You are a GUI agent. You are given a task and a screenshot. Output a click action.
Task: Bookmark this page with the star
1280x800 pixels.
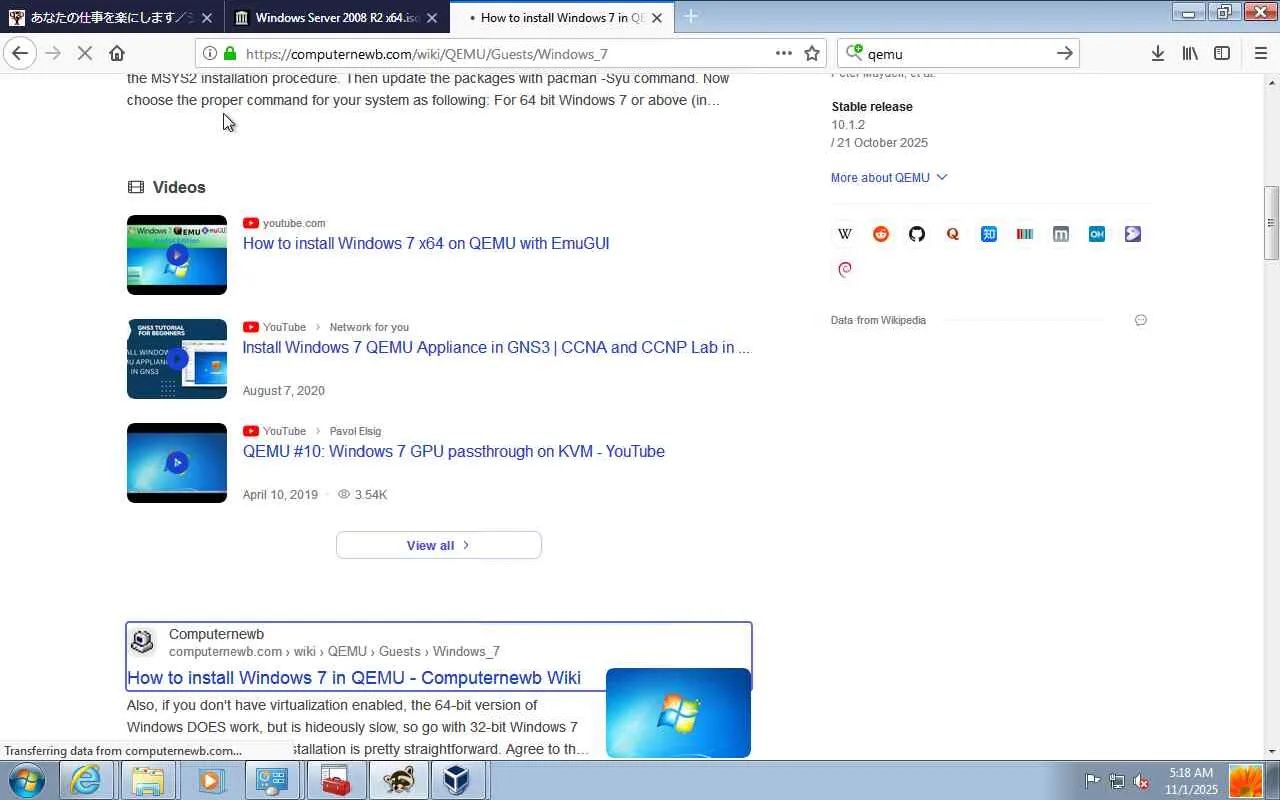[812, 53]
